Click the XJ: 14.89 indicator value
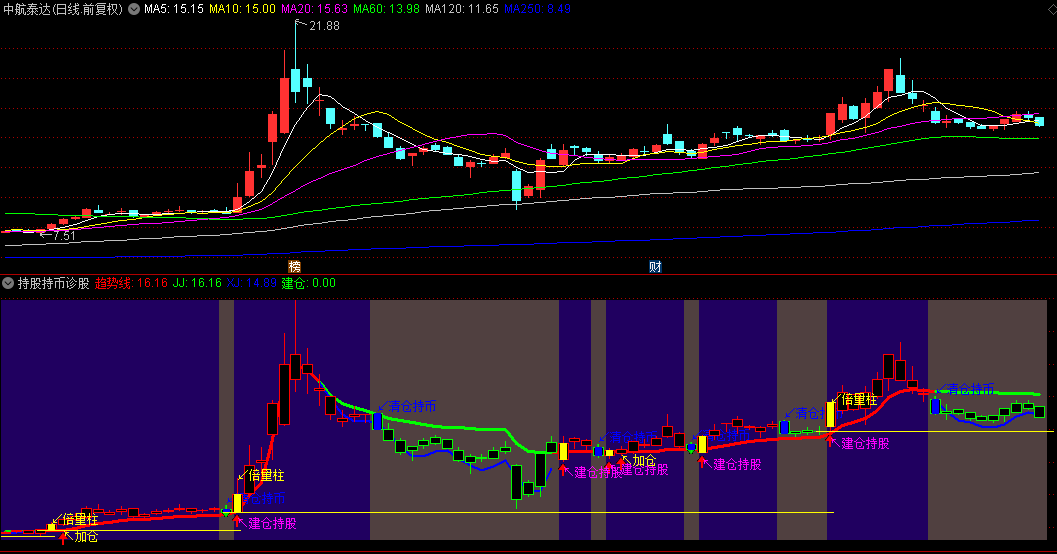 point(251,283)
